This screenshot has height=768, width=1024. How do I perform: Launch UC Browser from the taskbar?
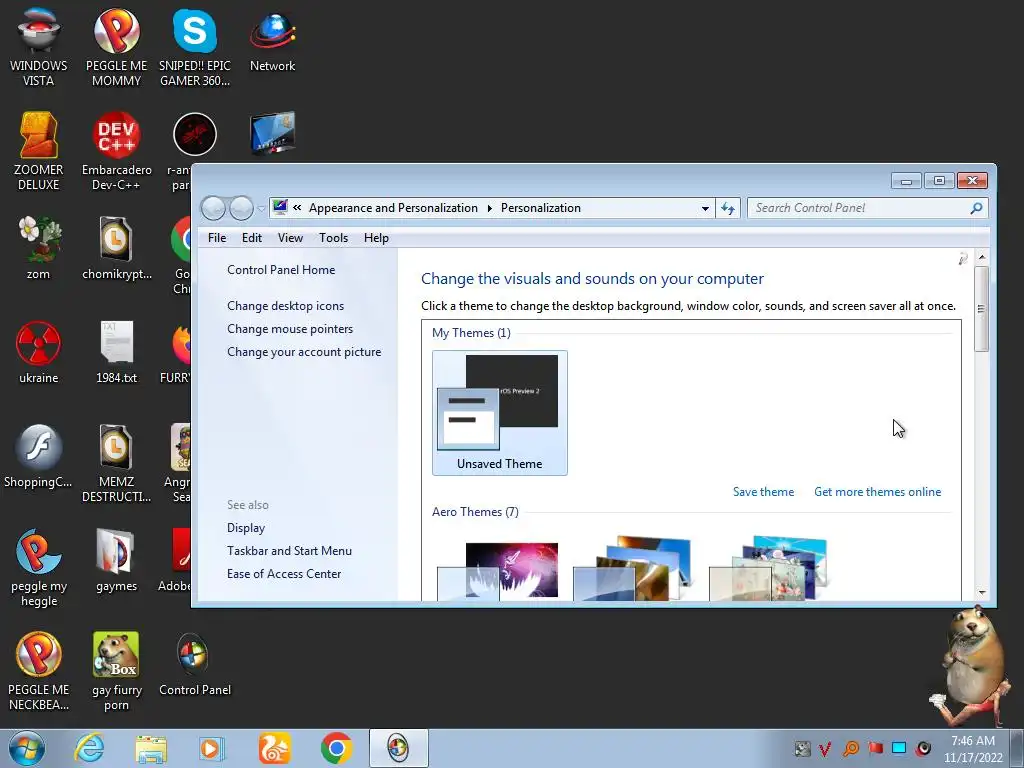(x=274, y=748)
